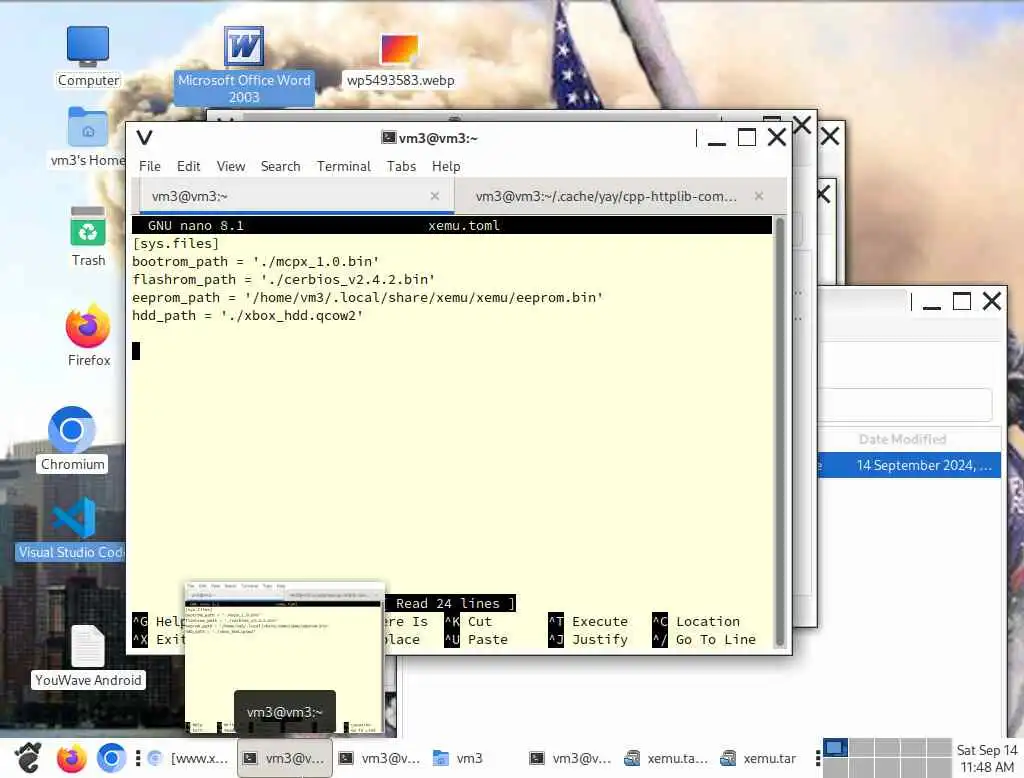Close the background file manager window
Screen dimensions: 1024x778
tap(992, 301)
